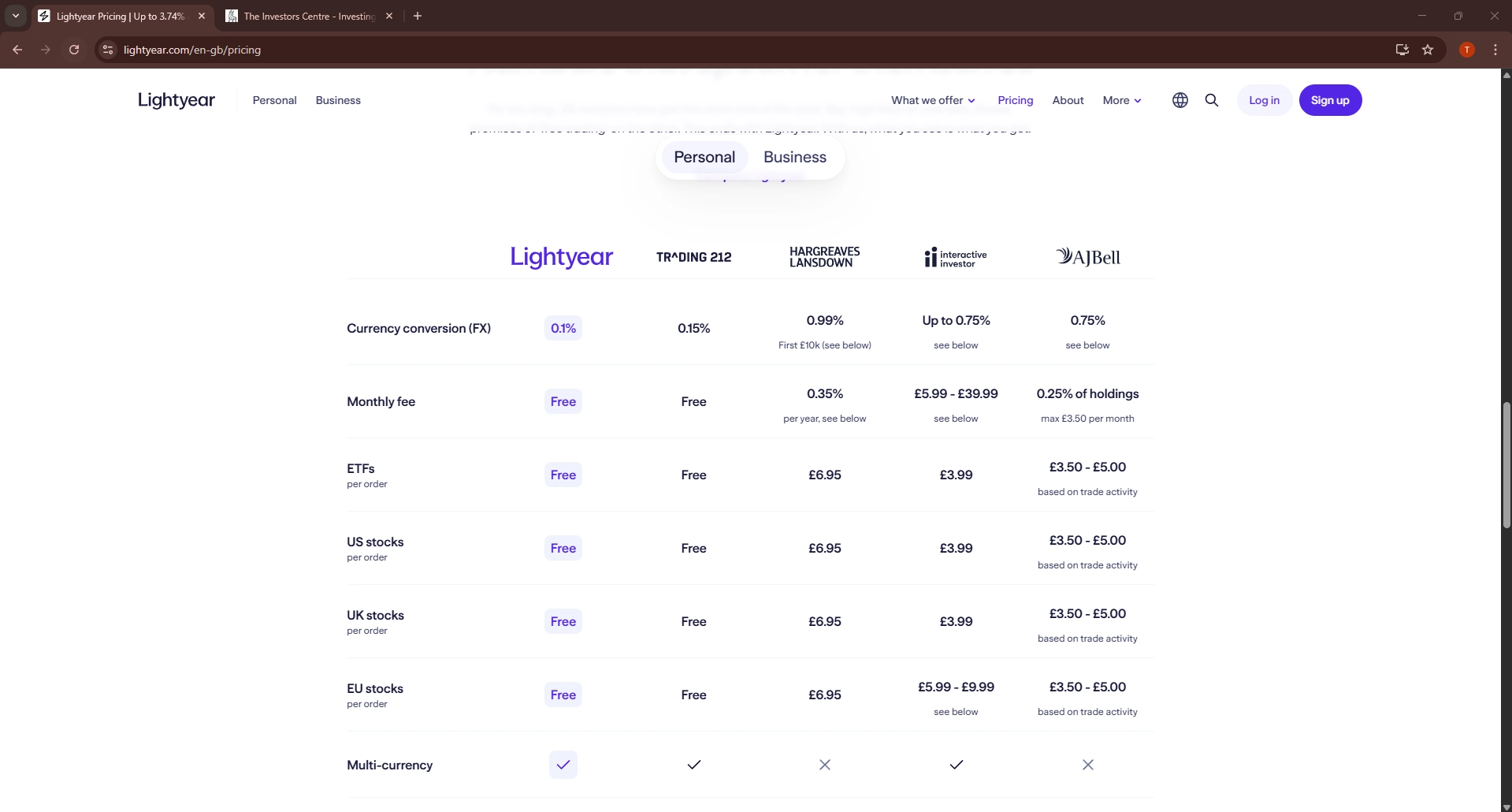The width and height of the screenshot is (1512, 812).
Task: Click Lightyear's Free badge in the ETFs row
Action: 563,475
